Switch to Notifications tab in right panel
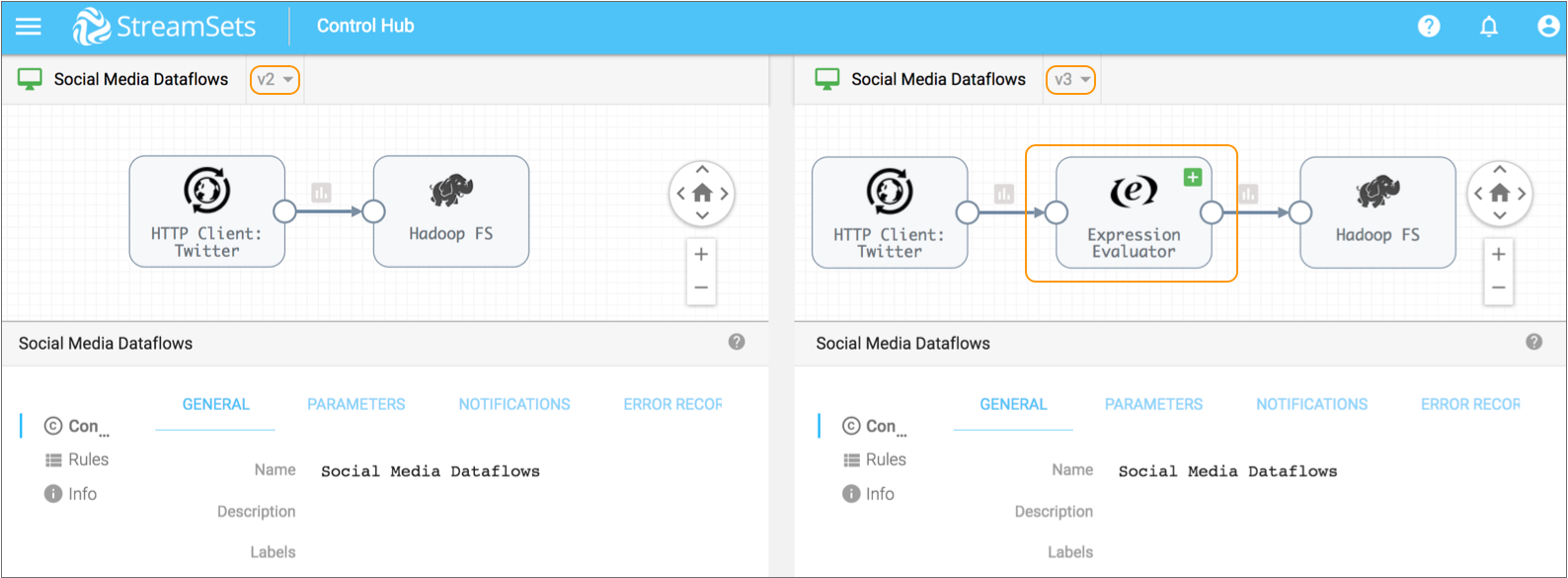Screen dimensions: 1568x578 1311,404
